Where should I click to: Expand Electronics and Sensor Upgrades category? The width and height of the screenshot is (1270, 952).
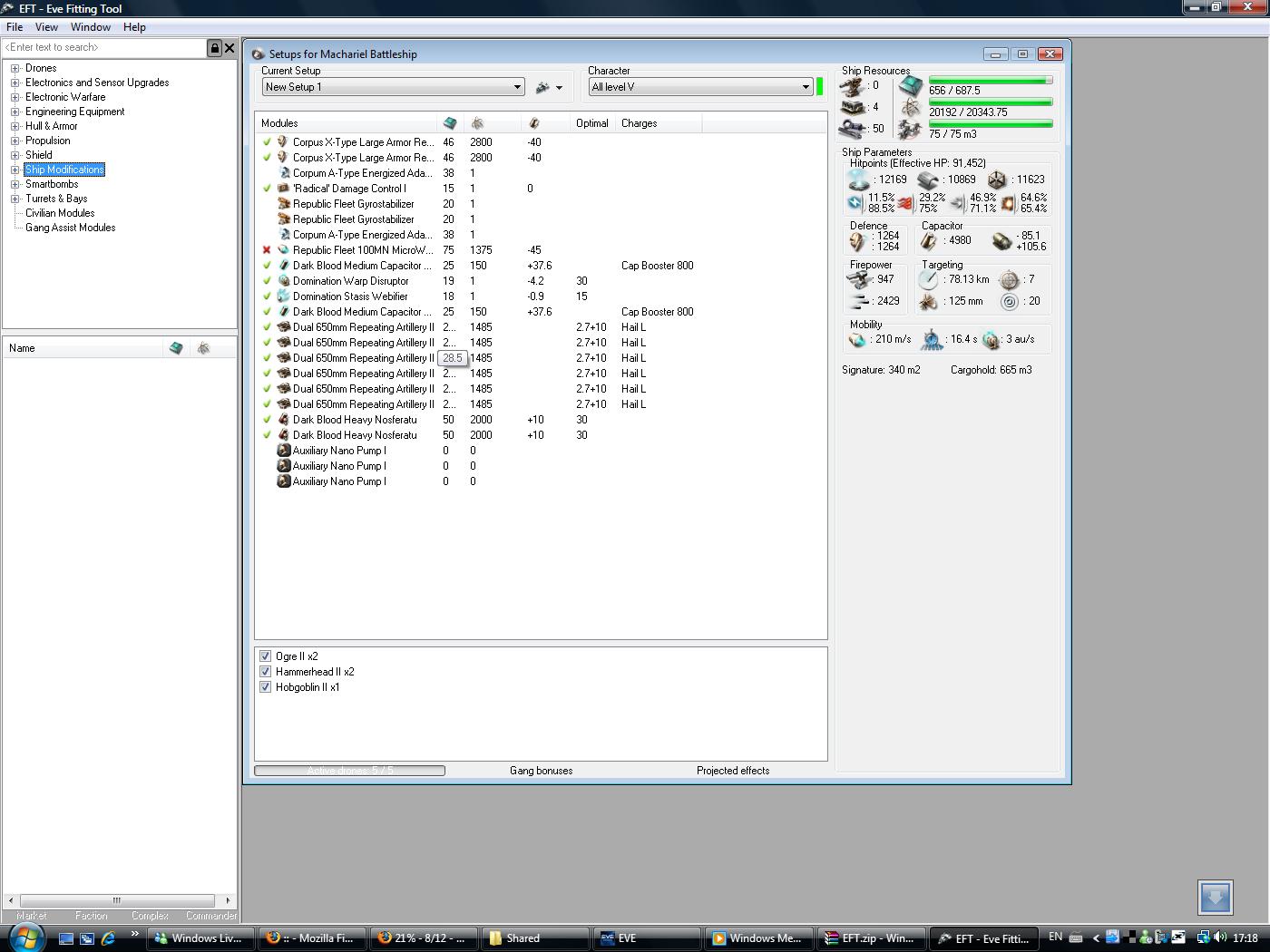pos(15,83)
